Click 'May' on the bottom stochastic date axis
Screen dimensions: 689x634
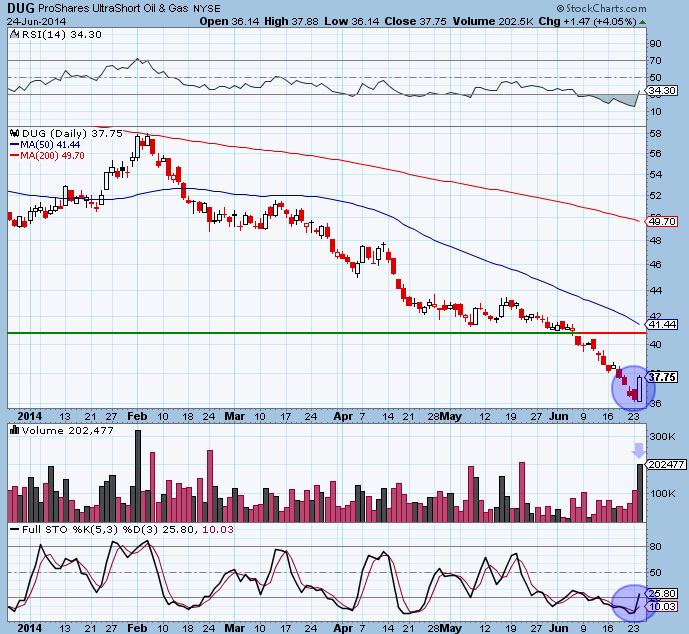pyautogui.click(x=451, y=628)
